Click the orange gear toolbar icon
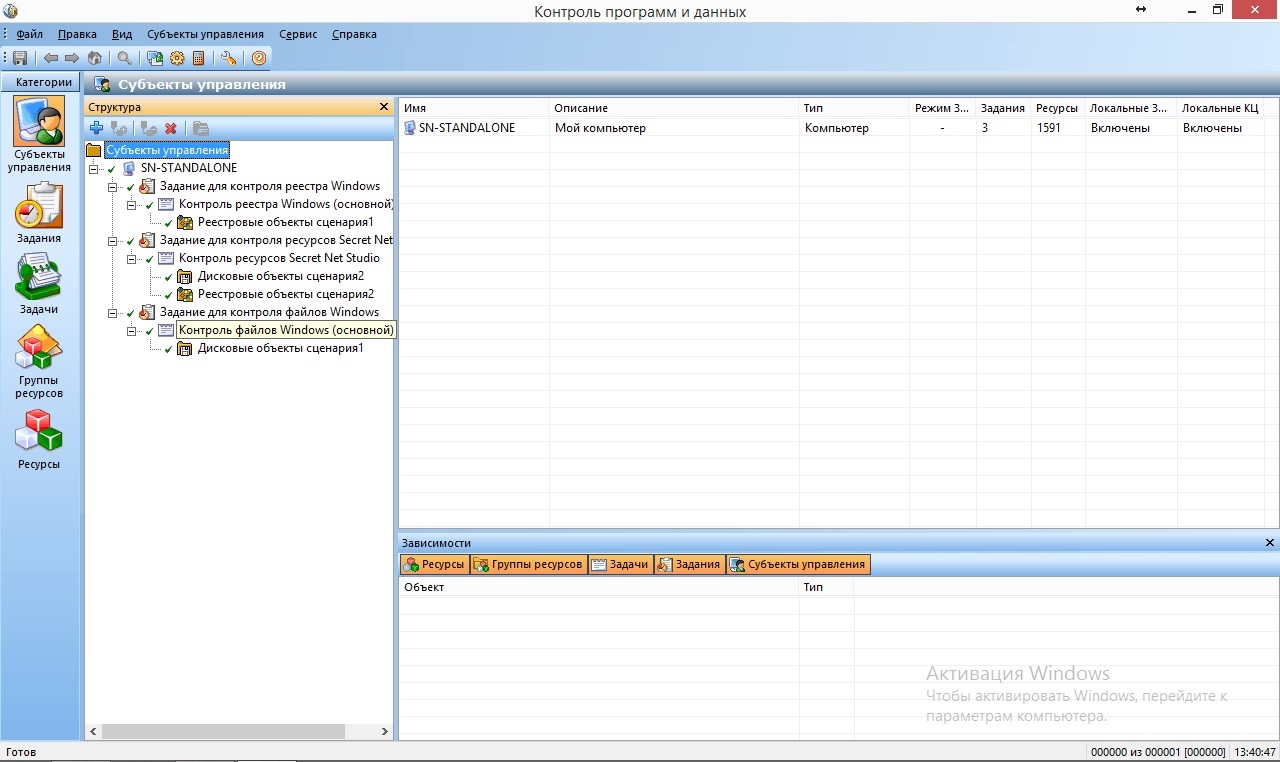Image resolution: width=1280 pixels, height=762 pixels. tap(177, 58)
